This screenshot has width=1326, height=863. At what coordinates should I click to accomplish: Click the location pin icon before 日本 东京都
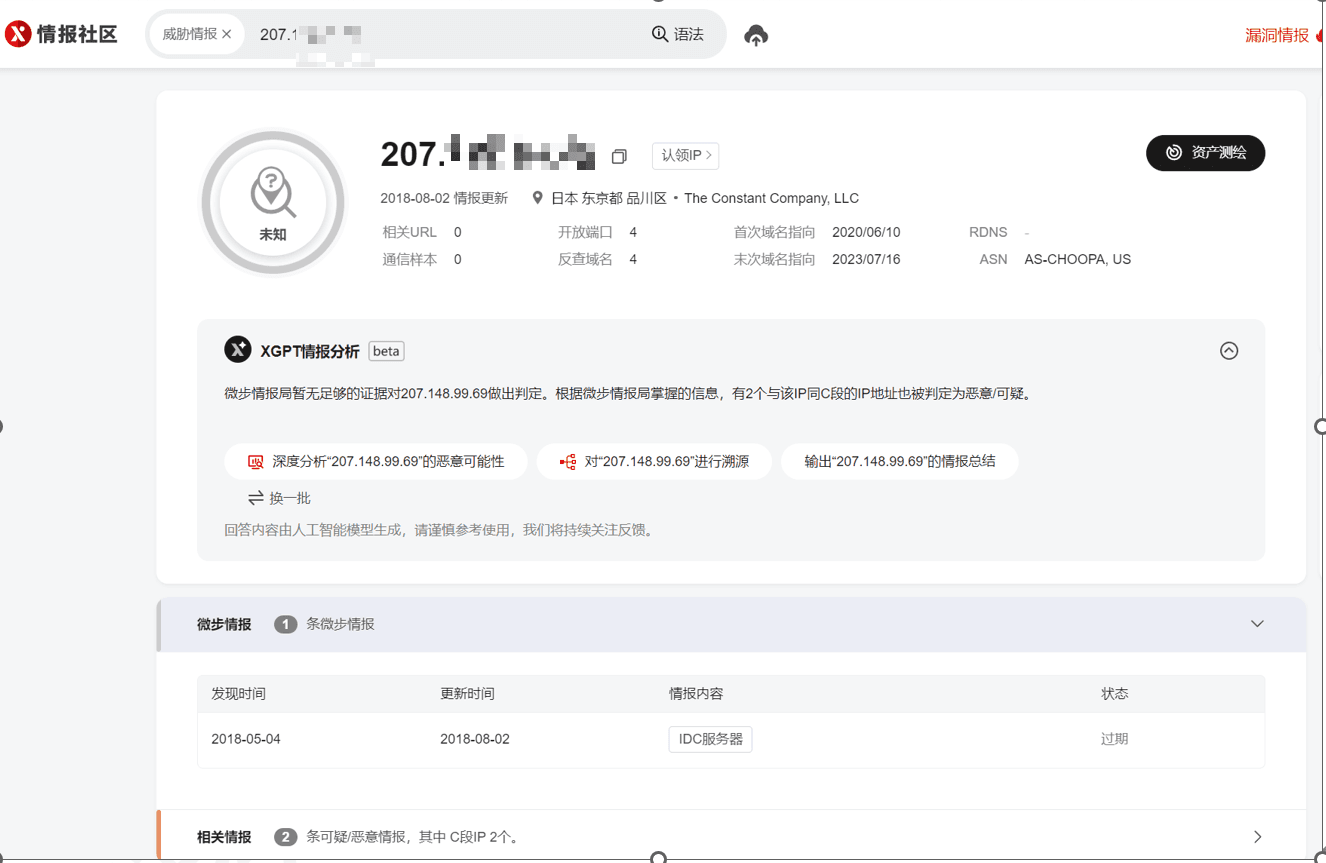(x=536, y=197)
